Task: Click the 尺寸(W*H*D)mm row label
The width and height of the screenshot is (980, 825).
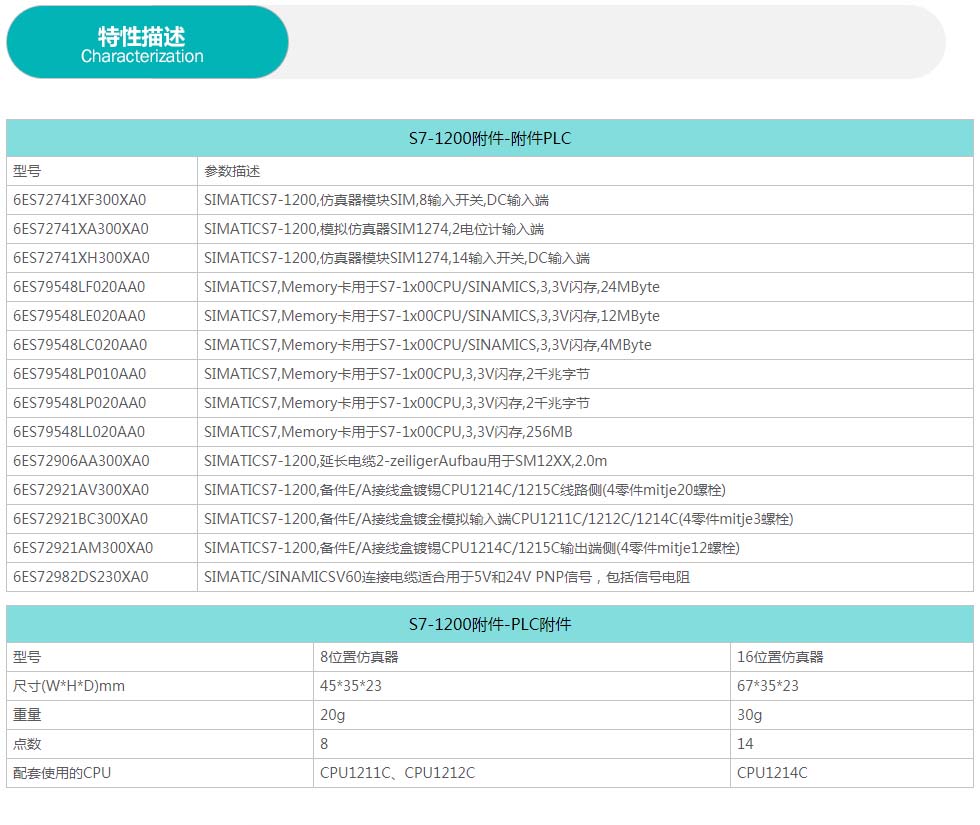Action: 69,686
